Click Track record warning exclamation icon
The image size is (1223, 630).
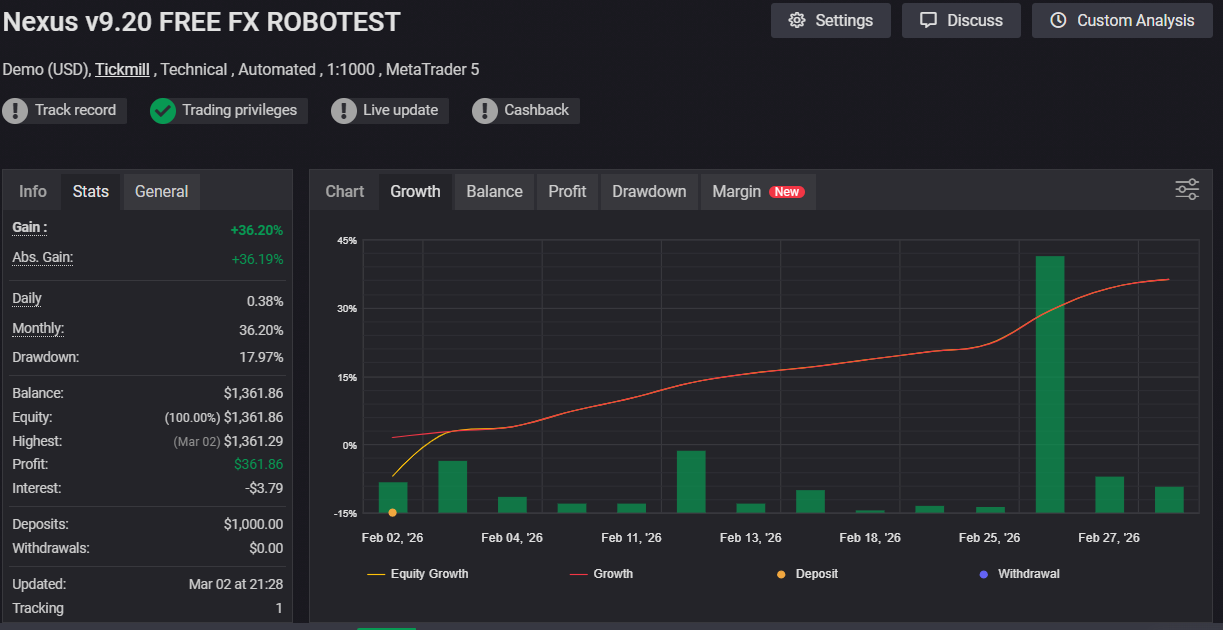[15, 111]
